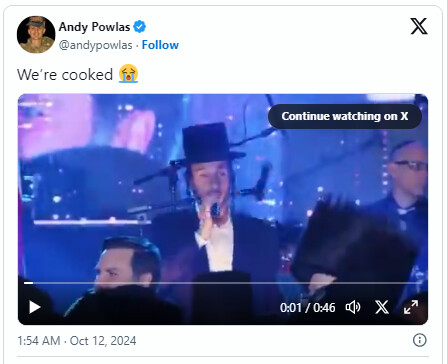Open the tweet info icon
The height and width of the screenshot is (364, 447).
[420, 340]
